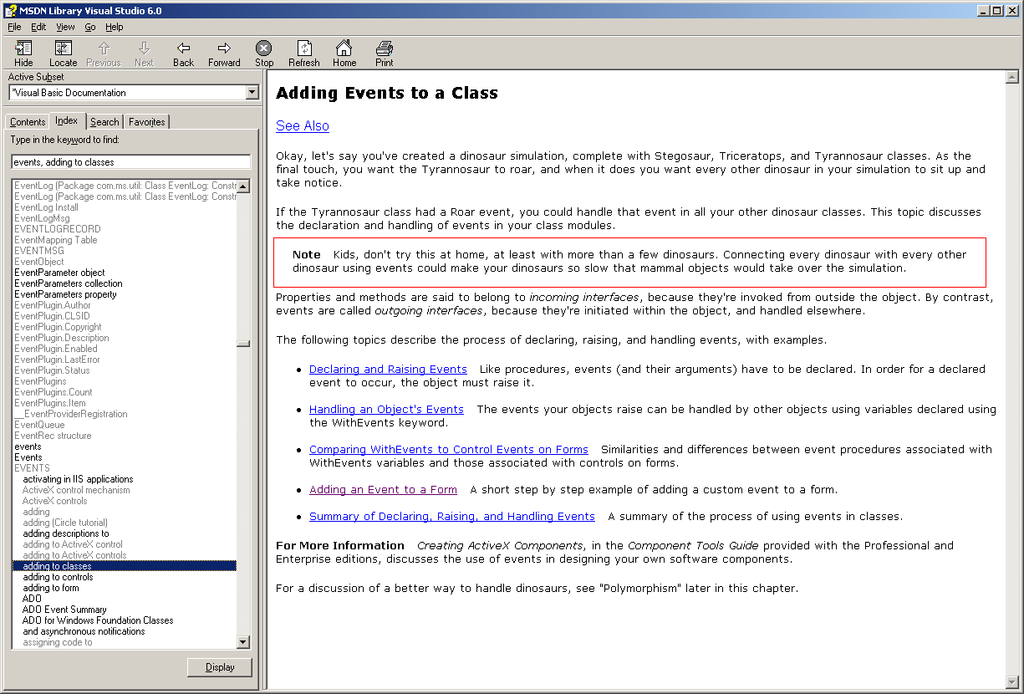Select the 'EventLog Install' index entry

pos(46,208)
